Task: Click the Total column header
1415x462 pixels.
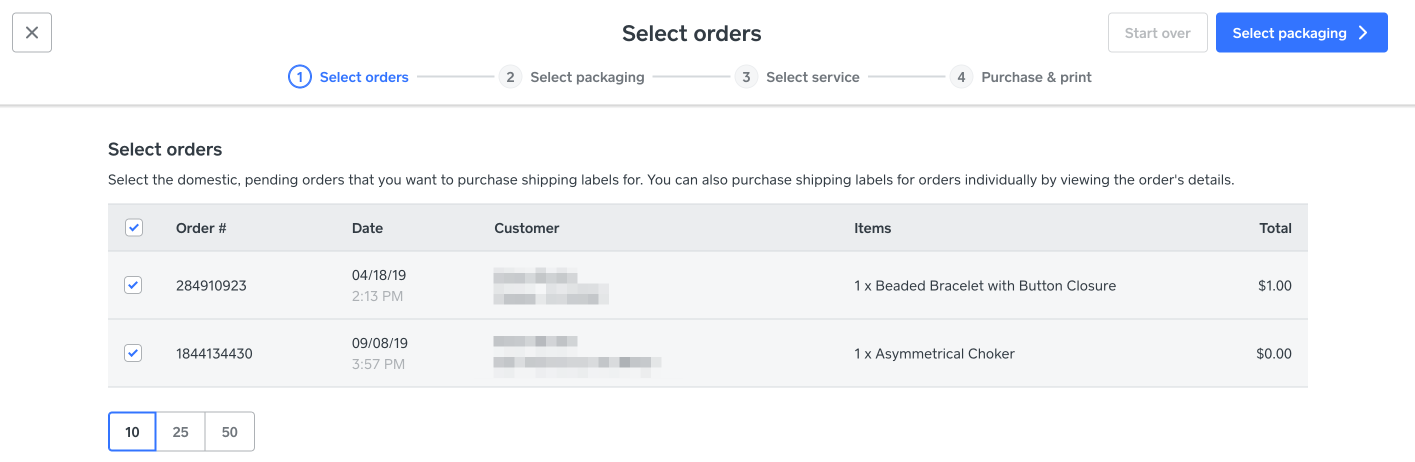Action: tap(1275, 228)
